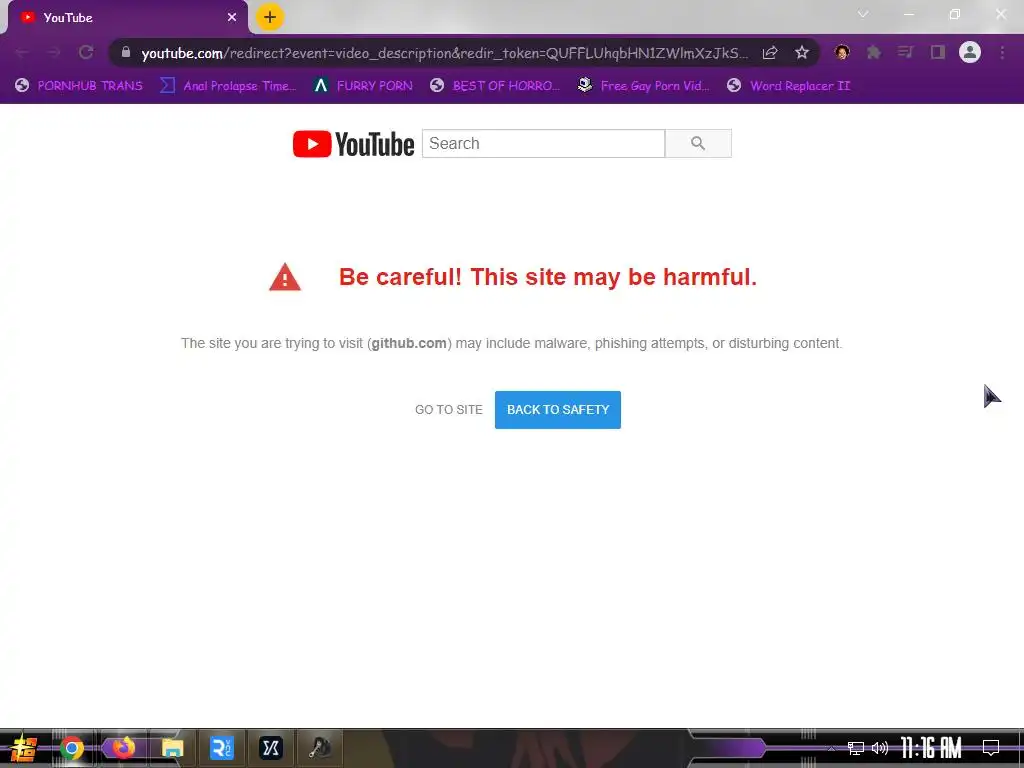Focus the YouTube Search field

(x=543, y=144)
